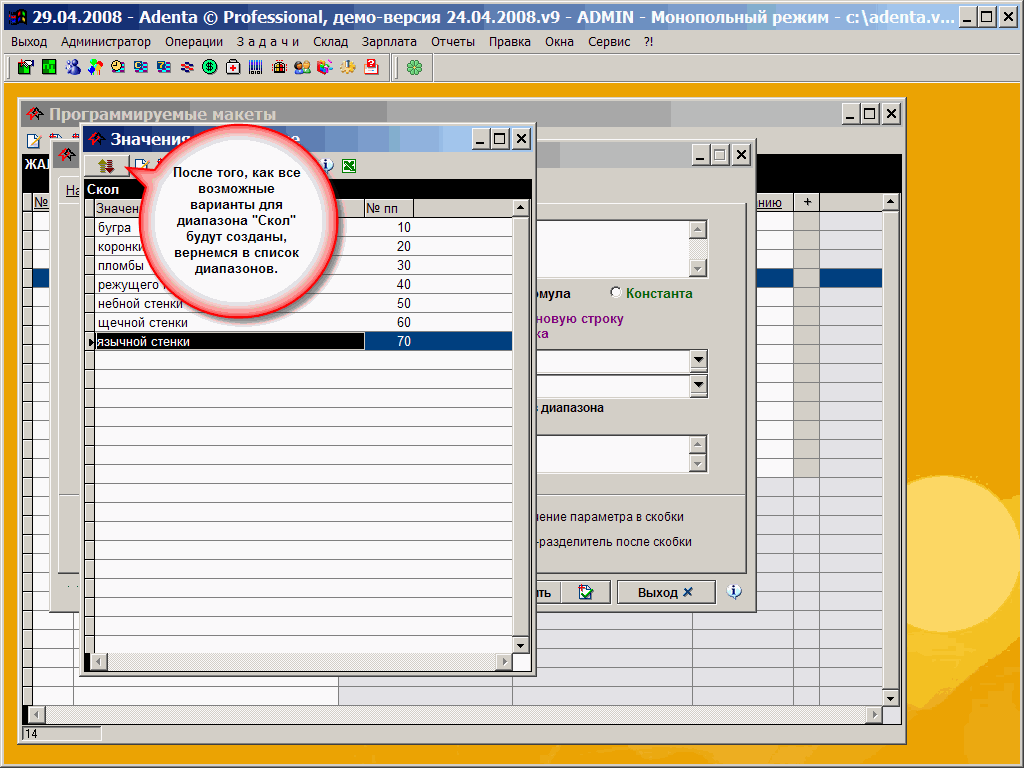
Task: Open the Отчеты menu
Action: tap(453, 42)
